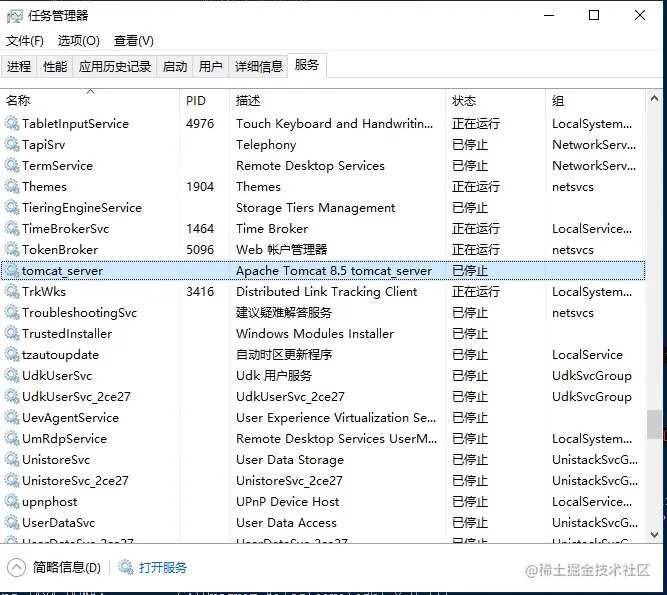Viewport: 667px width, 595px height.
Task: Click Web 帐户管理器 description cell
Action: (282, 249)
